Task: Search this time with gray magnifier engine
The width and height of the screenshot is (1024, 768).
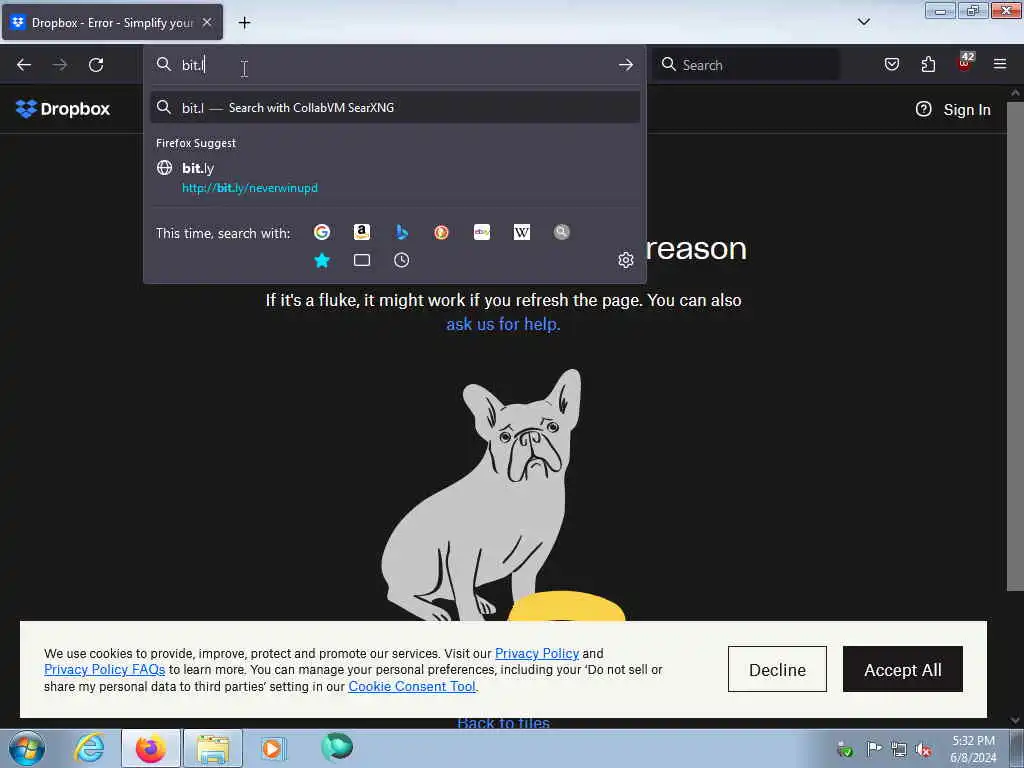Action: pos(562,232)
